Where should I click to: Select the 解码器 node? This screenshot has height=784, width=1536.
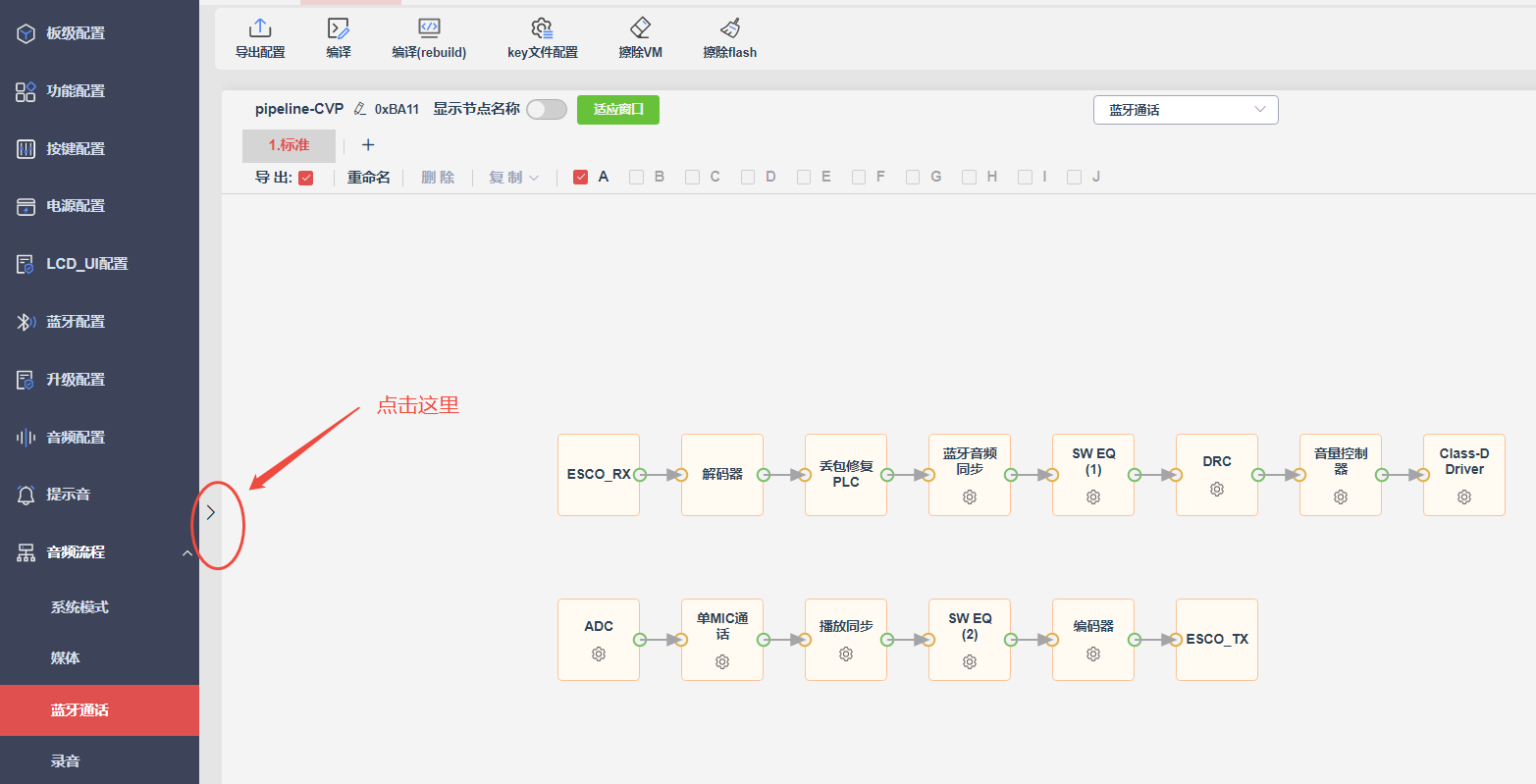722,475
